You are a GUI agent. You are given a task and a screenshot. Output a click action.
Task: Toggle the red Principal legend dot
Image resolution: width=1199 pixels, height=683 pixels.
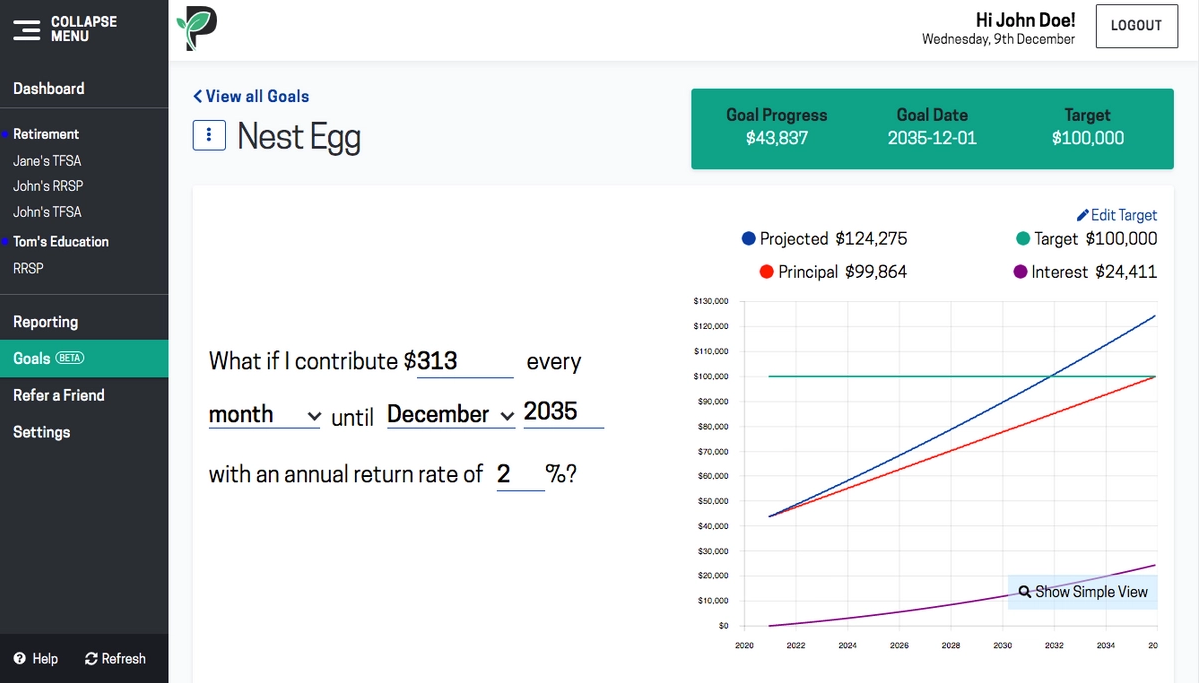coord(766,272)
